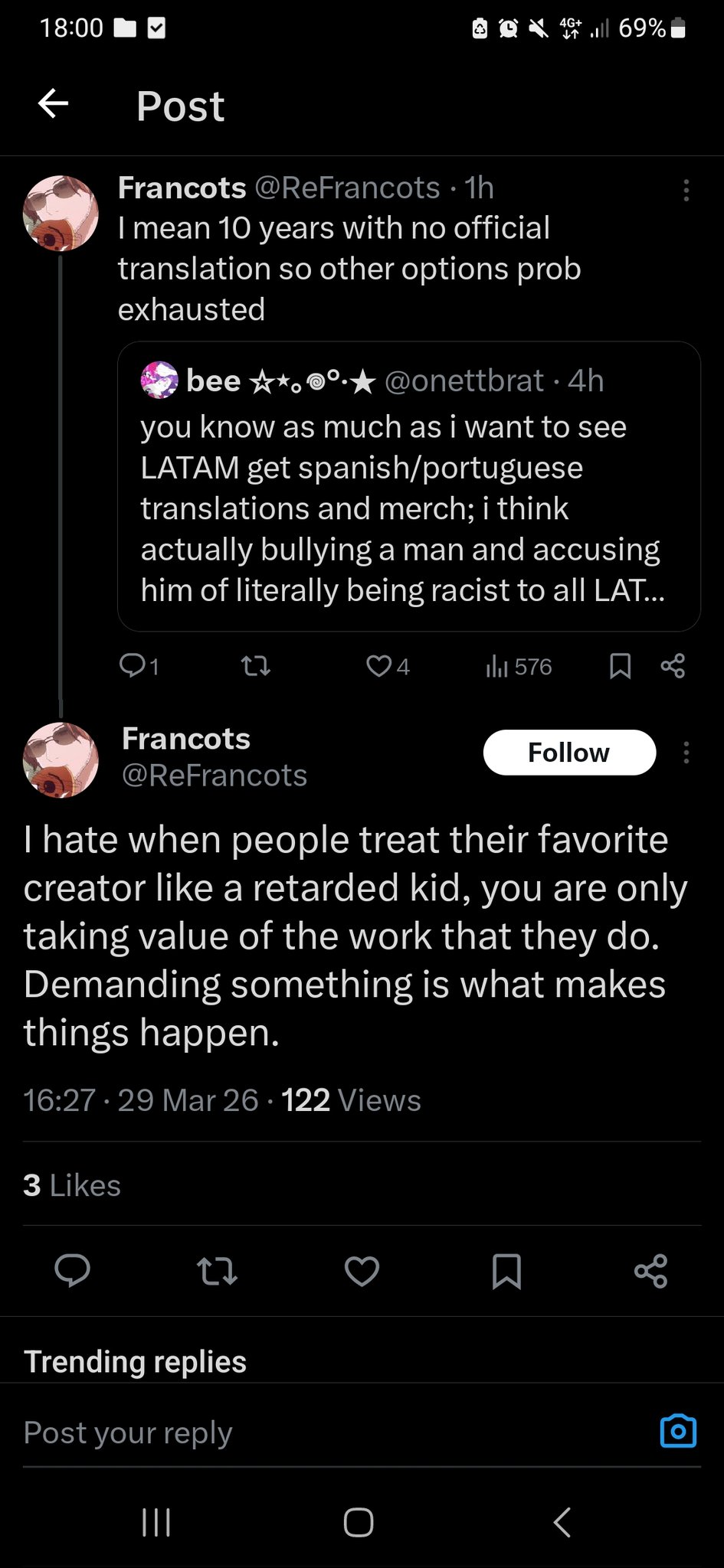This screenshot has height=1568, width=724.
Task: Bookmark the main post
Action: coord(506,1271)
